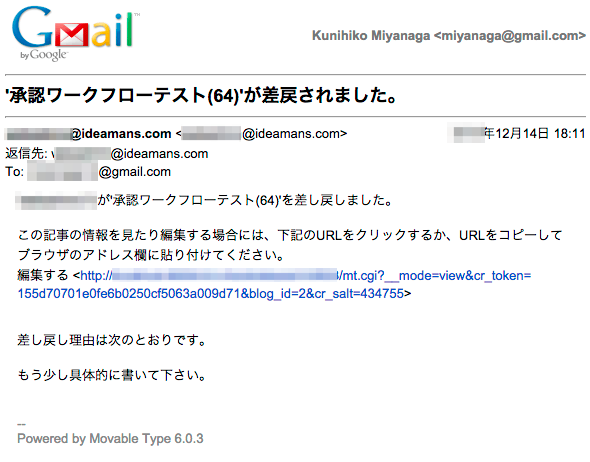Click the red envelope M in logo

point(72,35)
